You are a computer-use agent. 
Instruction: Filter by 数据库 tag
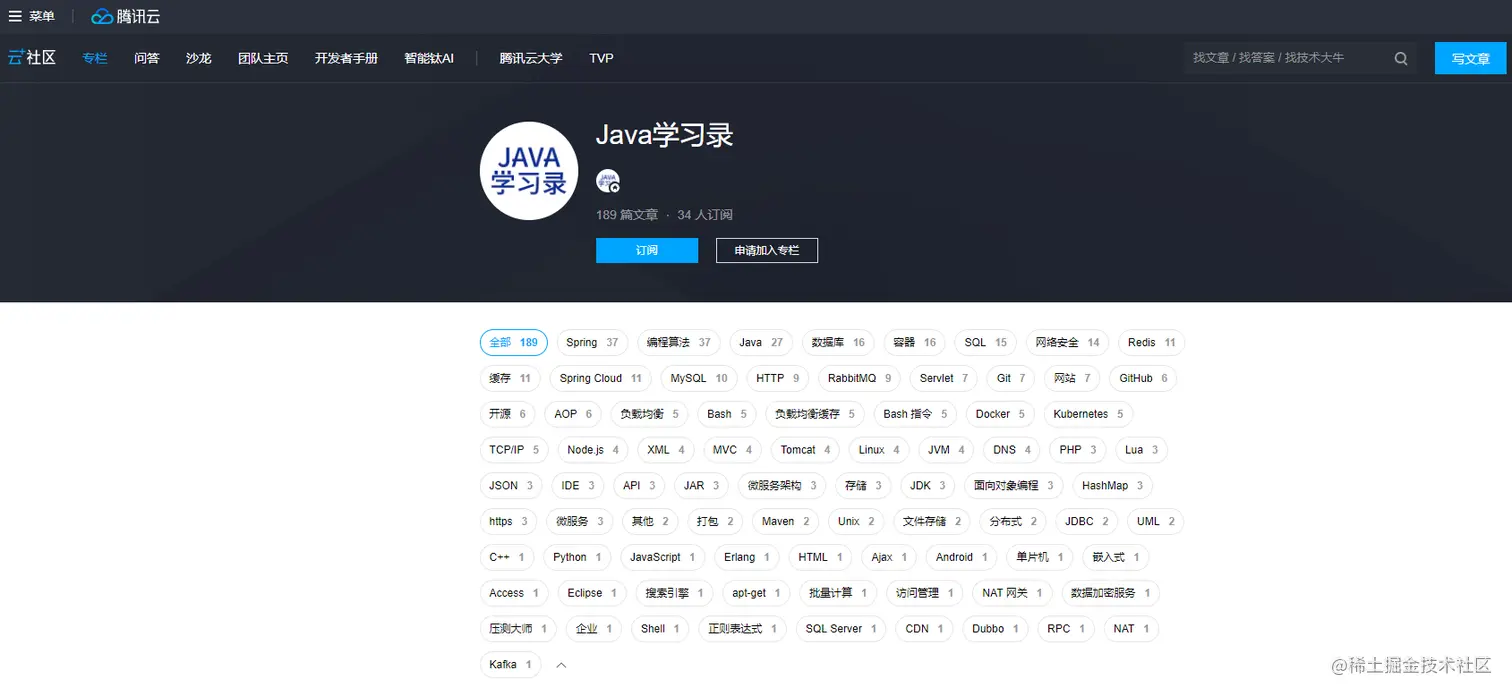tap(839, 342)
